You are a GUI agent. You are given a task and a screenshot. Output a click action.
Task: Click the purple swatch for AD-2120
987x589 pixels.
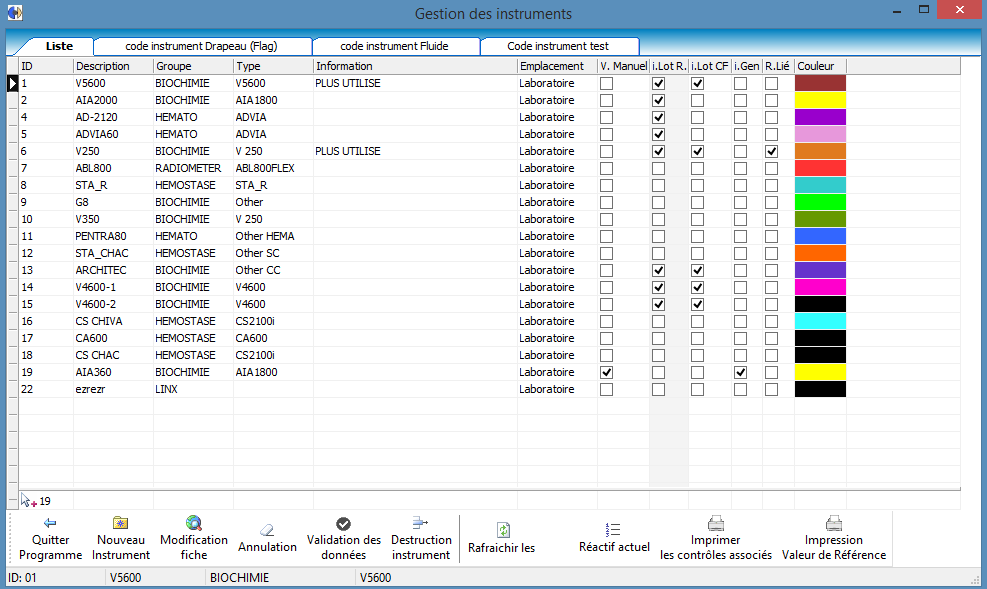820,117
